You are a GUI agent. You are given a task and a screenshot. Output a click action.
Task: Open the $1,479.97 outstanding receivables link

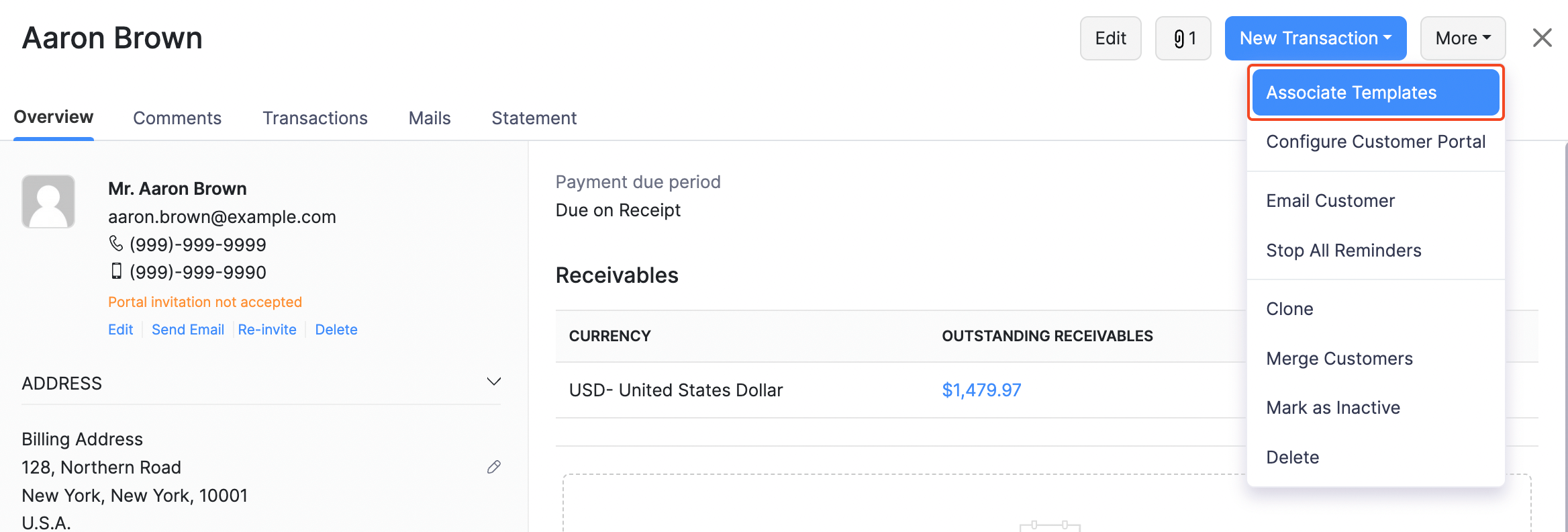tap(981, 390)
